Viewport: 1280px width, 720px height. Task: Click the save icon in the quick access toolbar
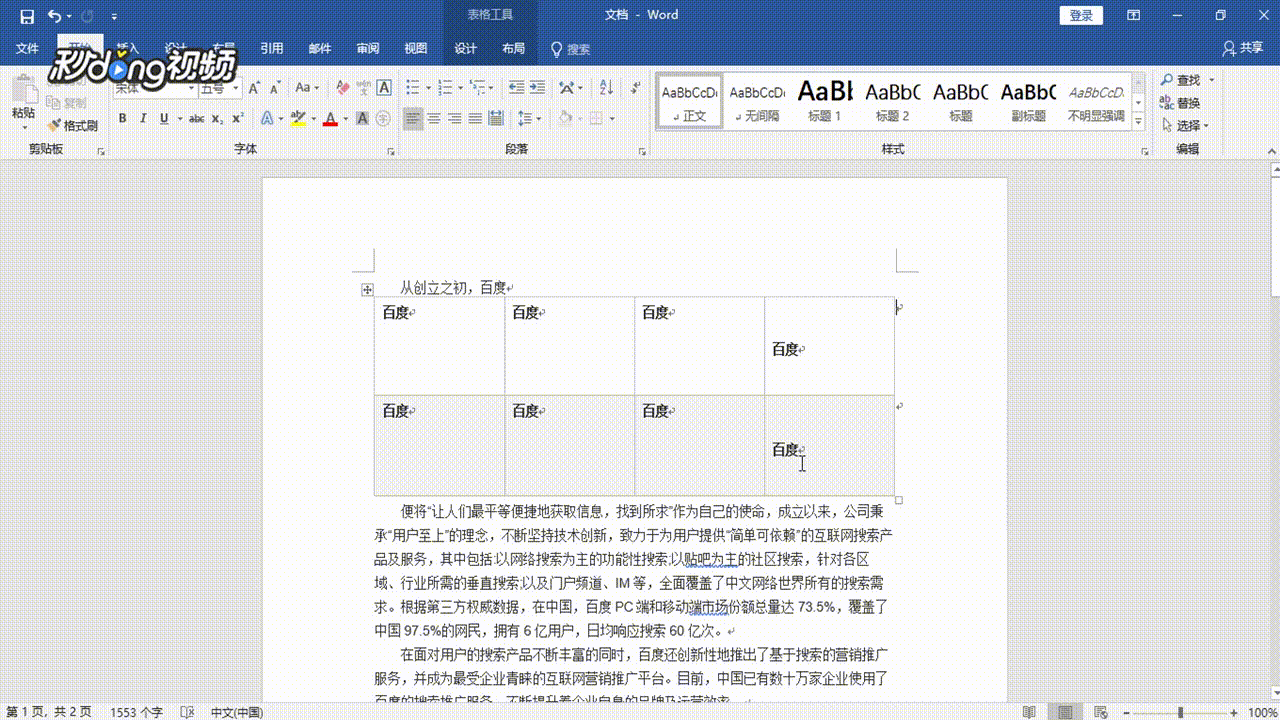(x=27, y=16)
